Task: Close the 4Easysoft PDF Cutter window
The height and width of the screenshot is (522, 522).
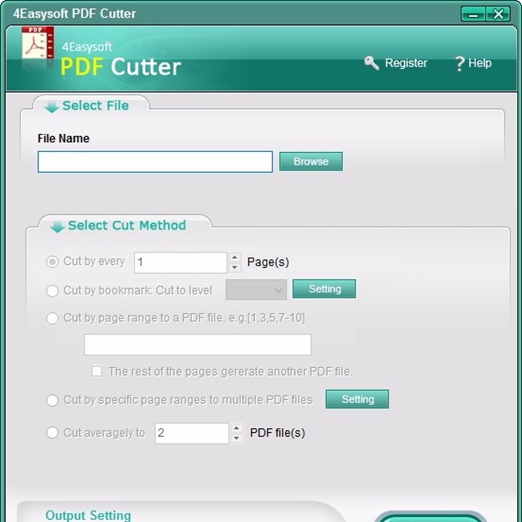Action: [x=498, y=14]
